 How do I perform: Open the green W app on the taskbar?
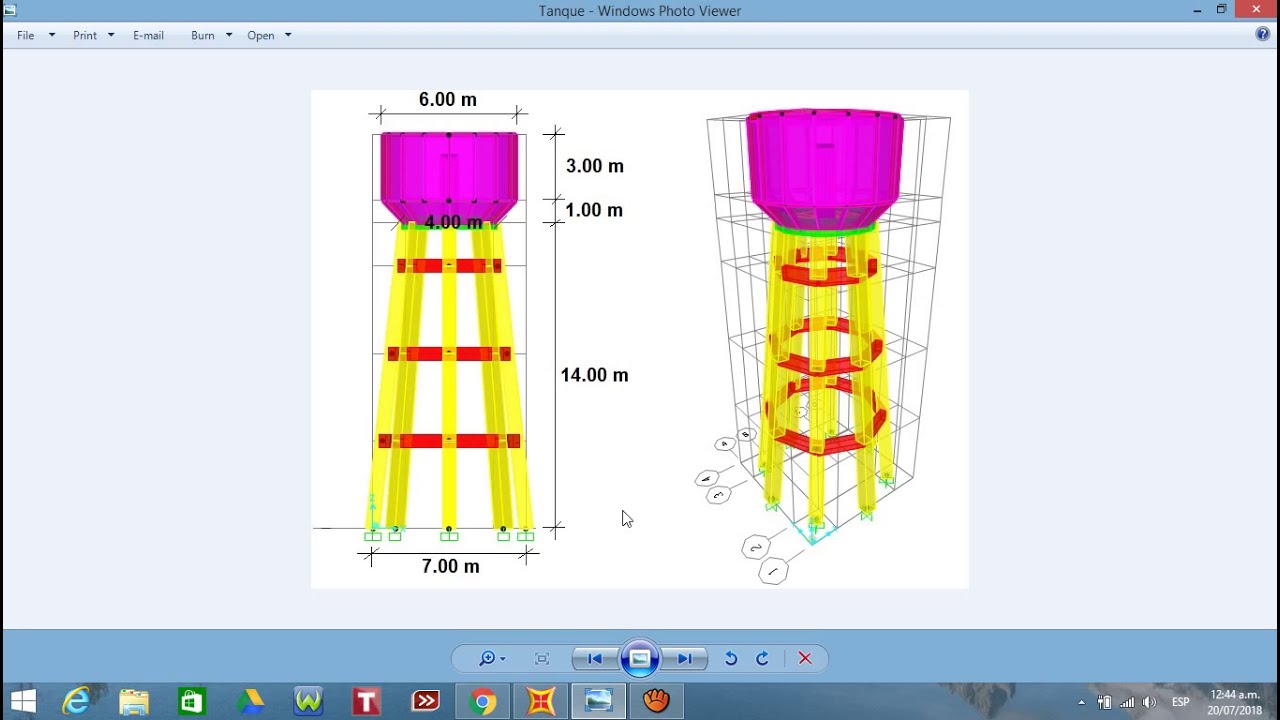point(308,701)
